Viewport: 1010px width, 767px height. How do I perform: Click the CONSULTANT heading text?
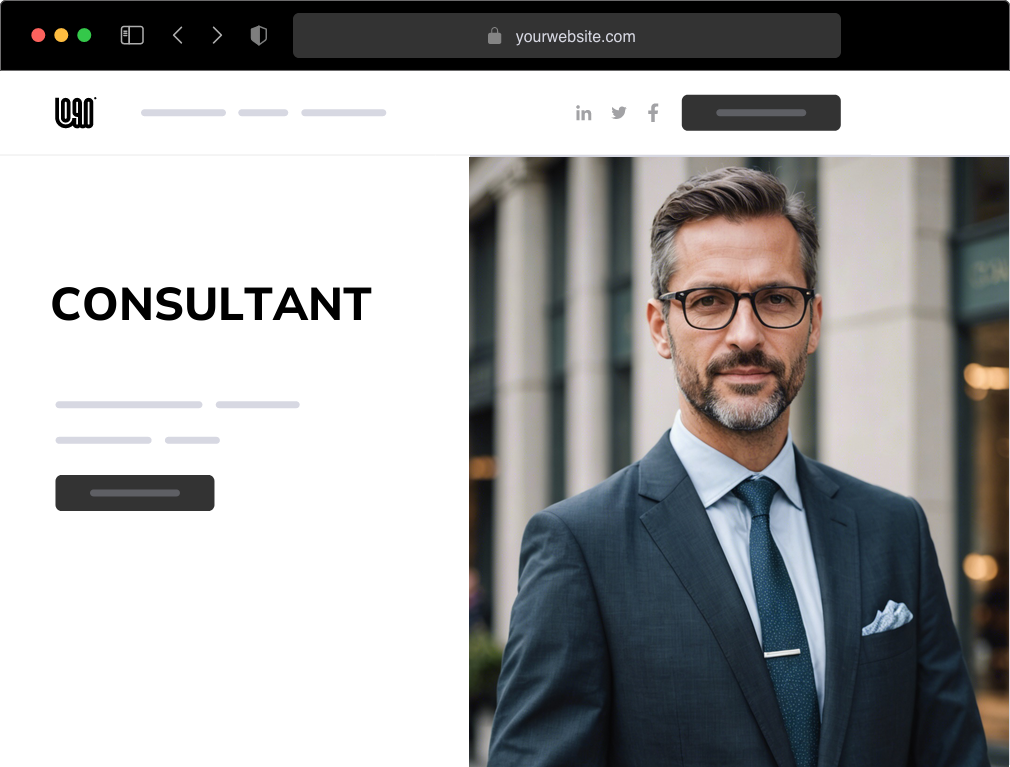point(211,304)
